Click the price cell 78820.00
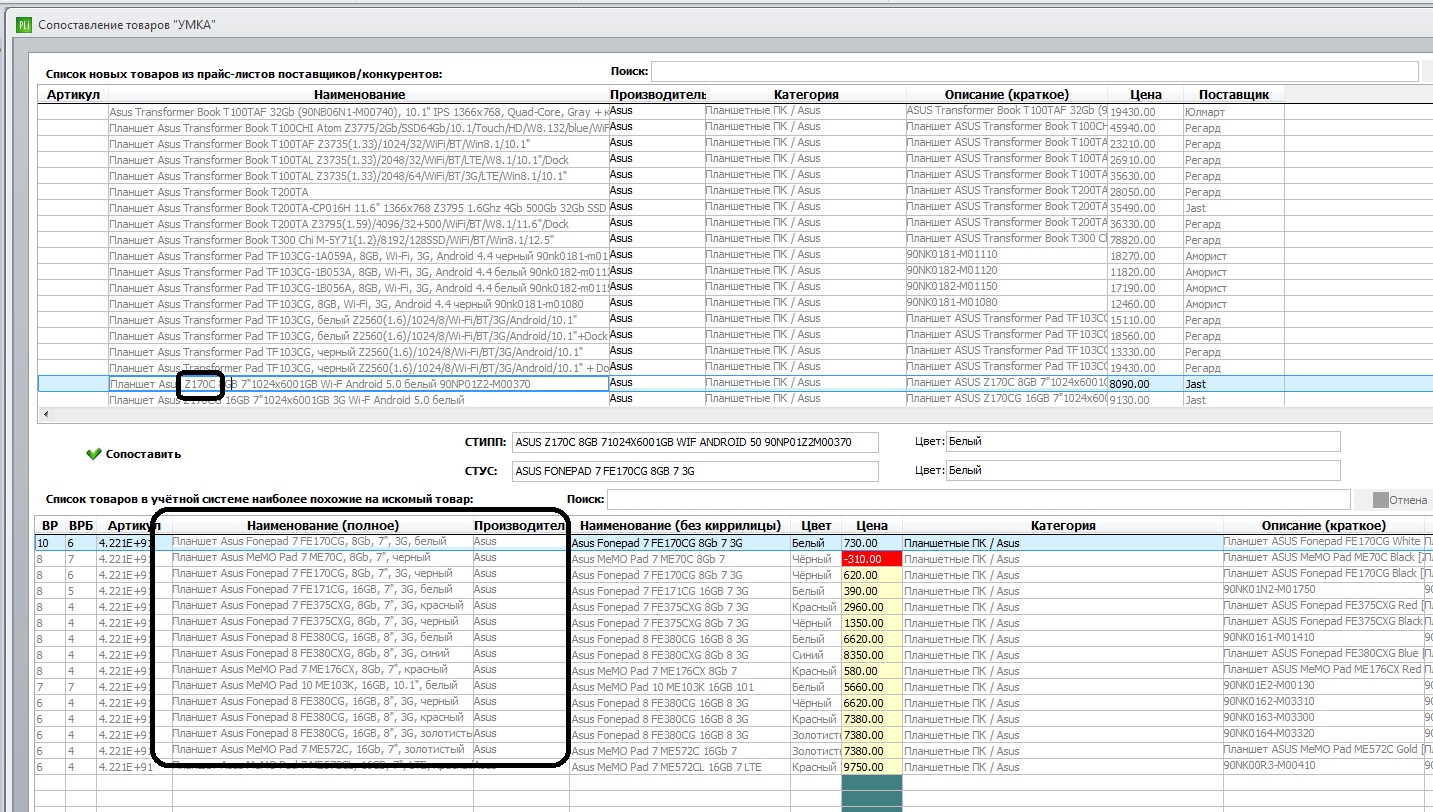 pos(1145,240)
